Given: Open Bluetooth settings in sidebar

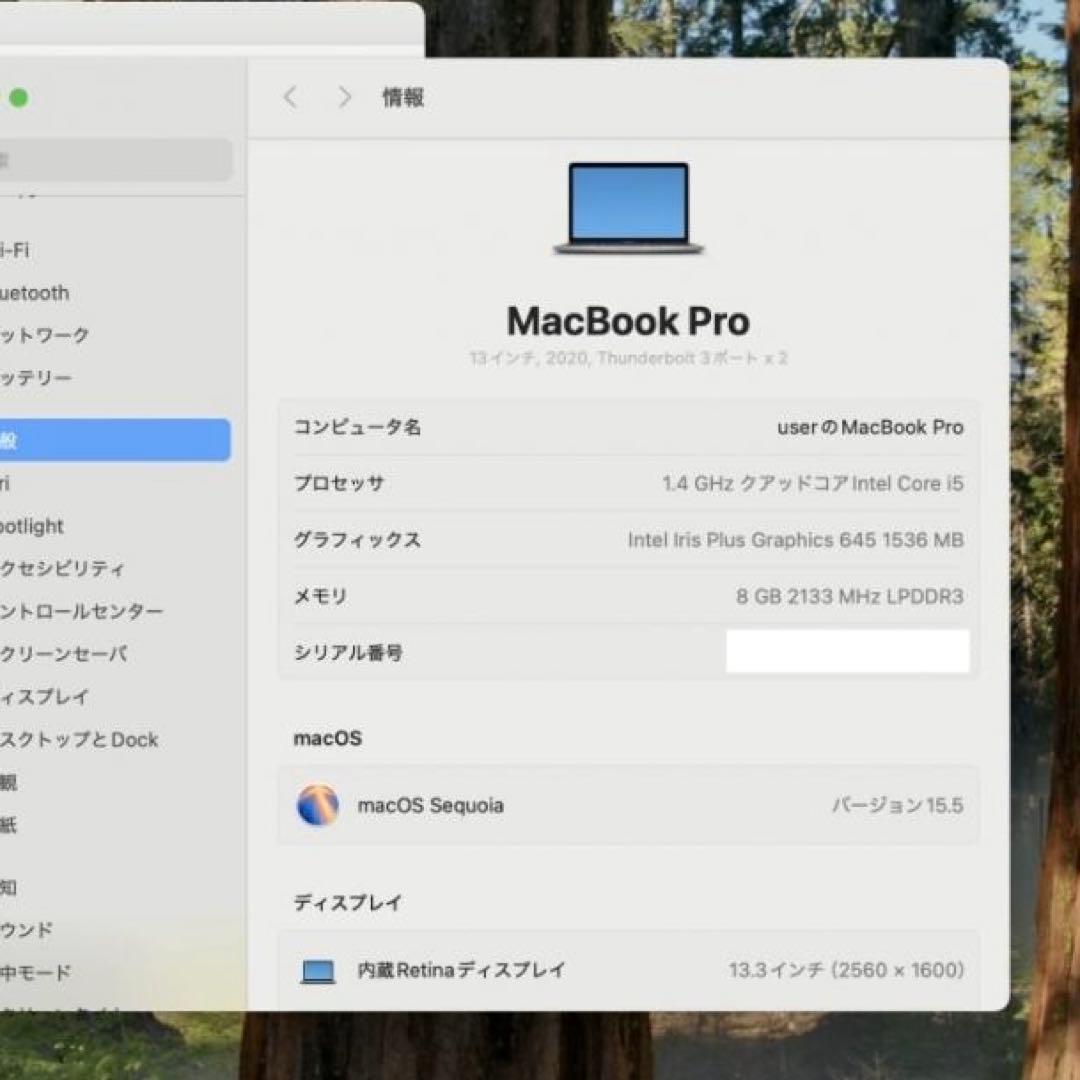Looking at the screenshot, I should click(34, 293).
